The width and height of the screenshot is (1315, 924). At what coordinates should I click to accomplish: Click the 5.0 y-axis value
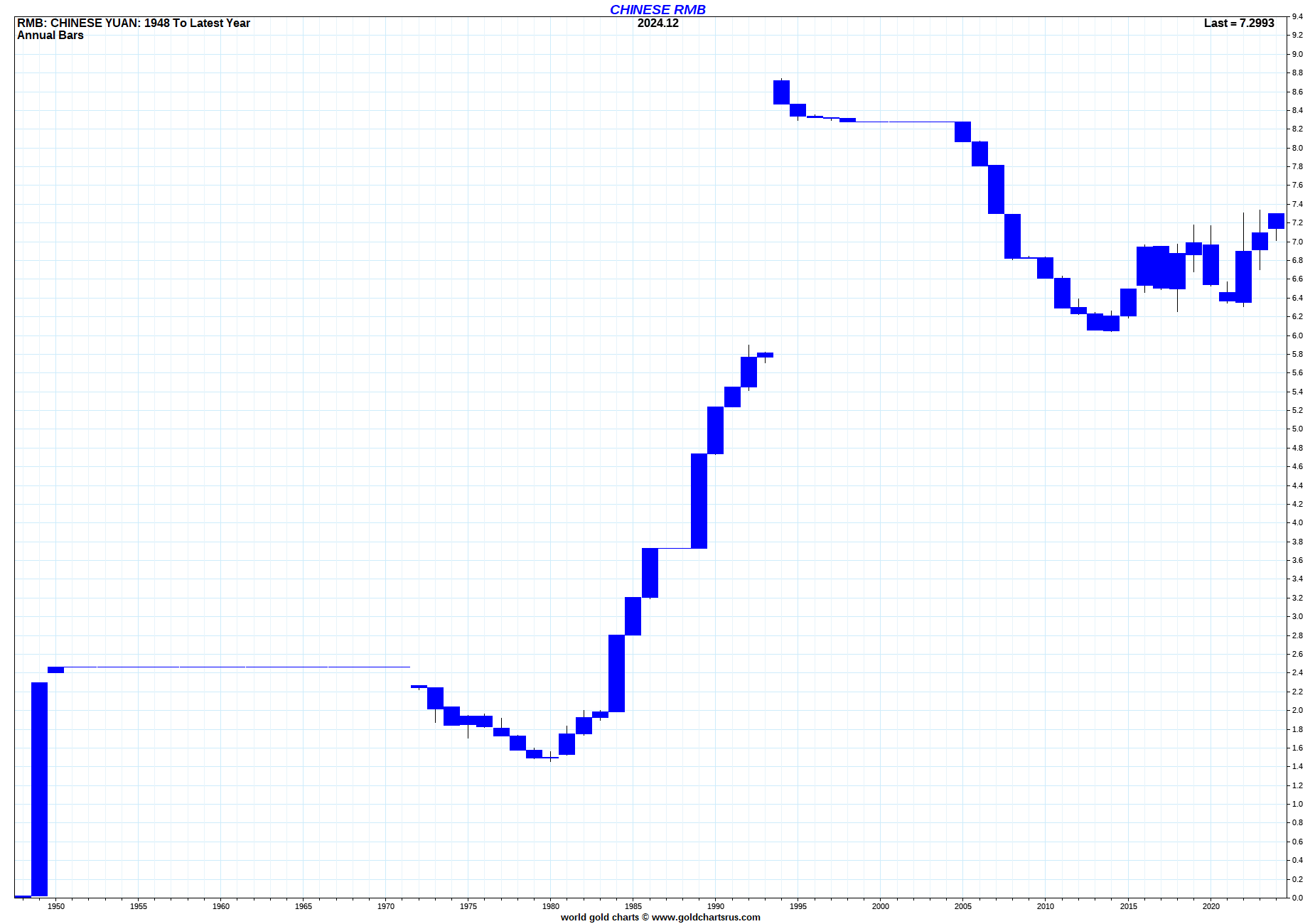coord(1298,429)
